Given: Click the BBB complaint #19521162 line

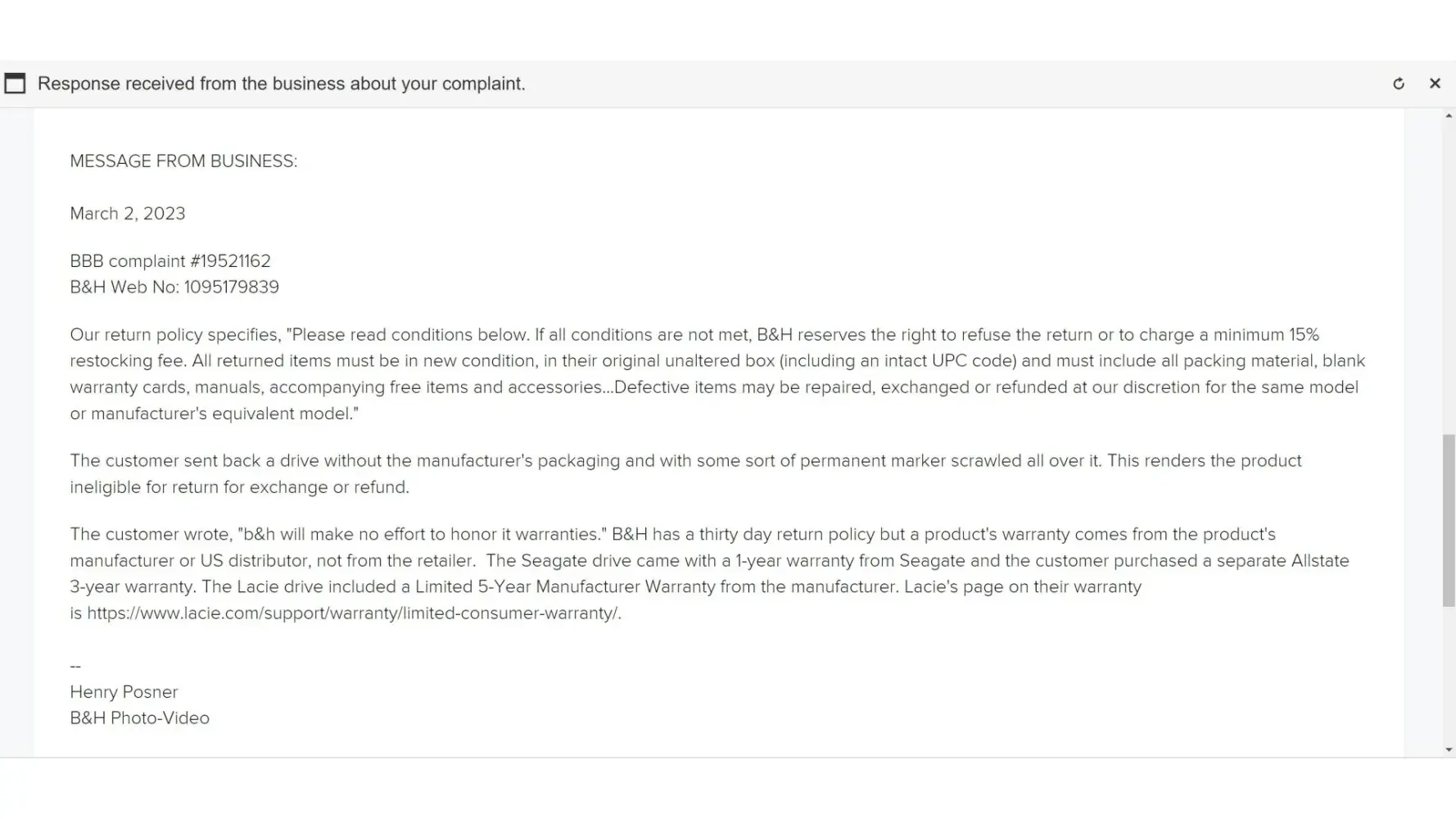Looking at the screenshot, I should click(x=170, y=261).
